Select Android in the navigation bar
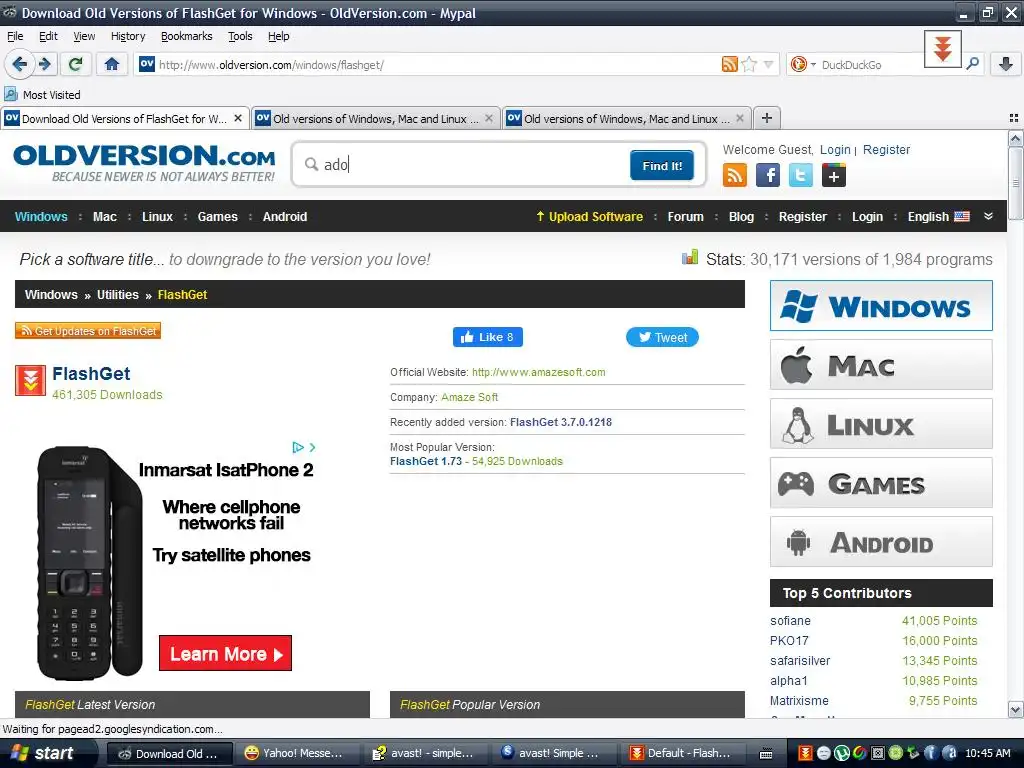Viewport: 1024px width, 768px height. [285, 217]
